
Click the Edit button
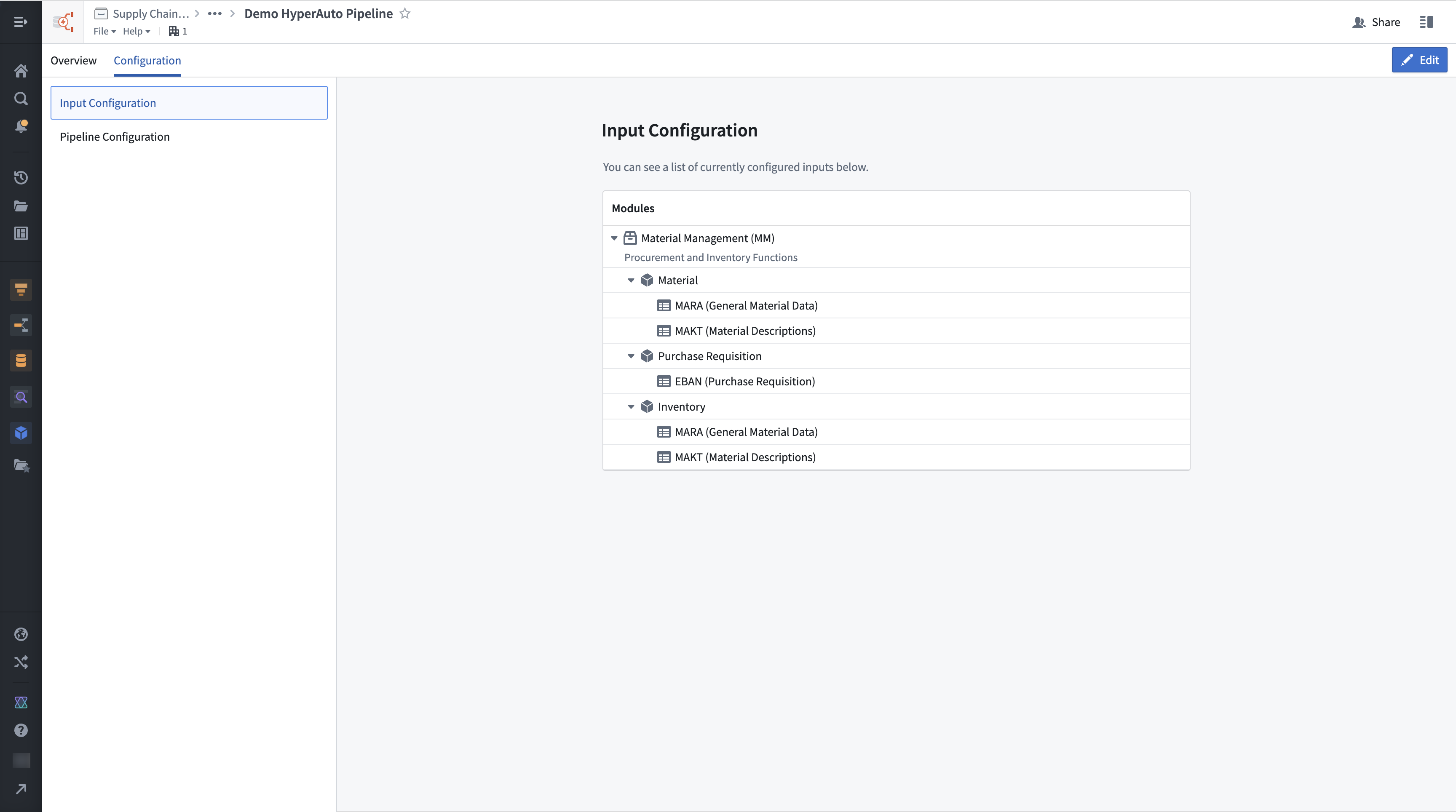pos(1419,60)
